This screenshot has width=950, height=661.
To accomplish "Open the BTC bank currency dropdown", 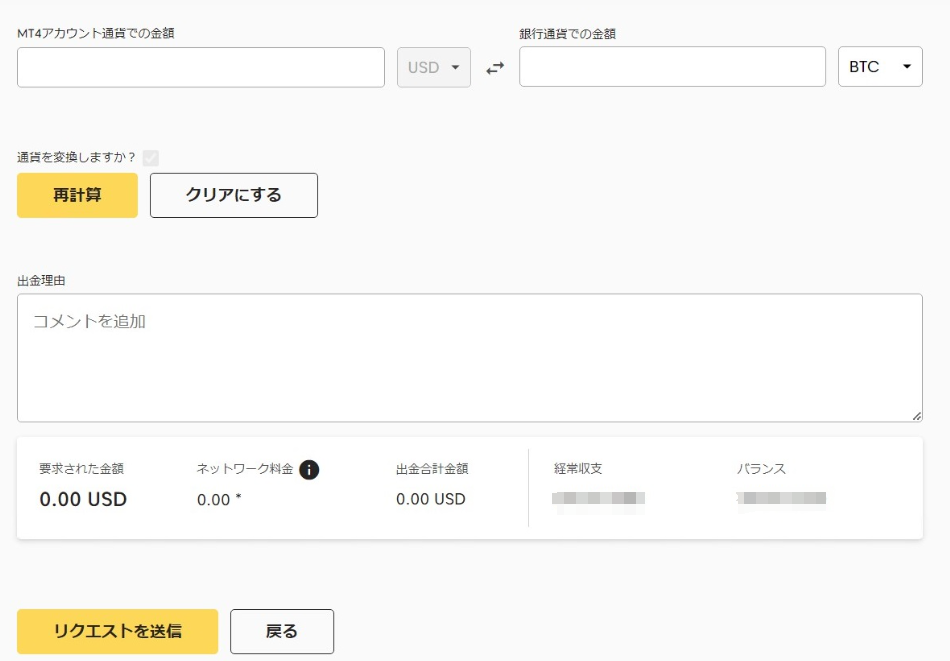I will (879, 67).
